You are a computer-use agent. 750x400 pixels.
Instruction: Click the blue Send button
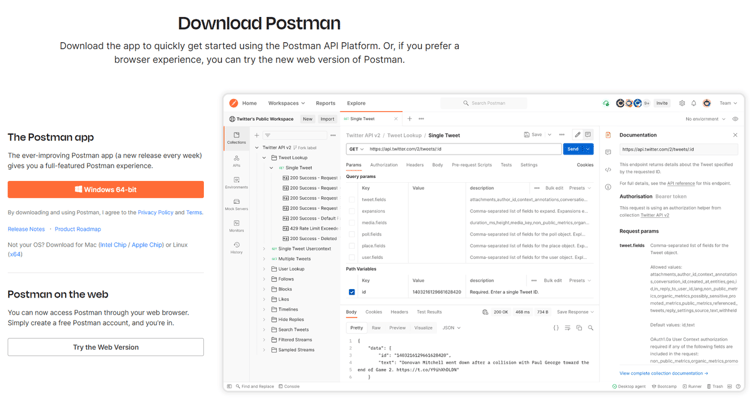tap(573, 149)
